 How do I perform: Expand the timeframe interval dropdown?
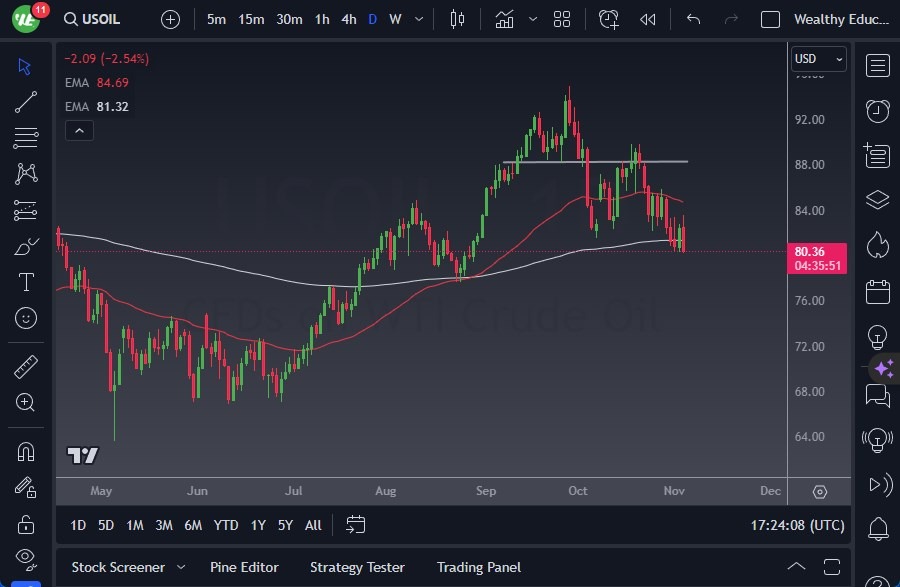click(x=418, y=18)
